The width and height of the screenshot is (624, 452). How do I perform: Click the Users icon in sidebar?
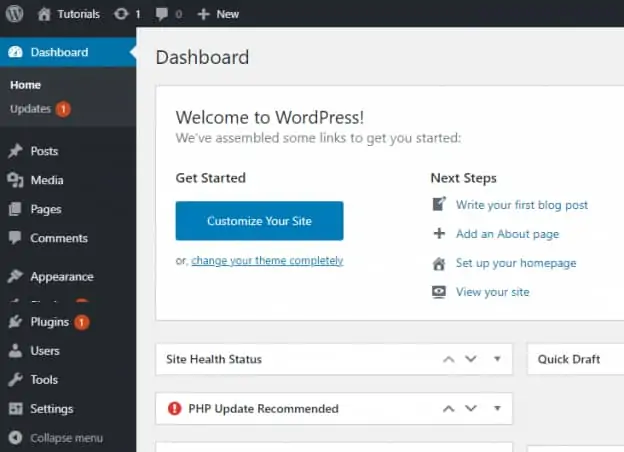click(x=15, y=351)
